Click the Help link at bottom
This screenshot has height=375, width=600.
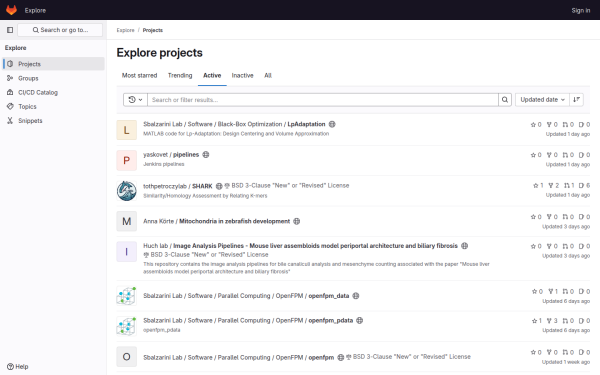point(18,367)
